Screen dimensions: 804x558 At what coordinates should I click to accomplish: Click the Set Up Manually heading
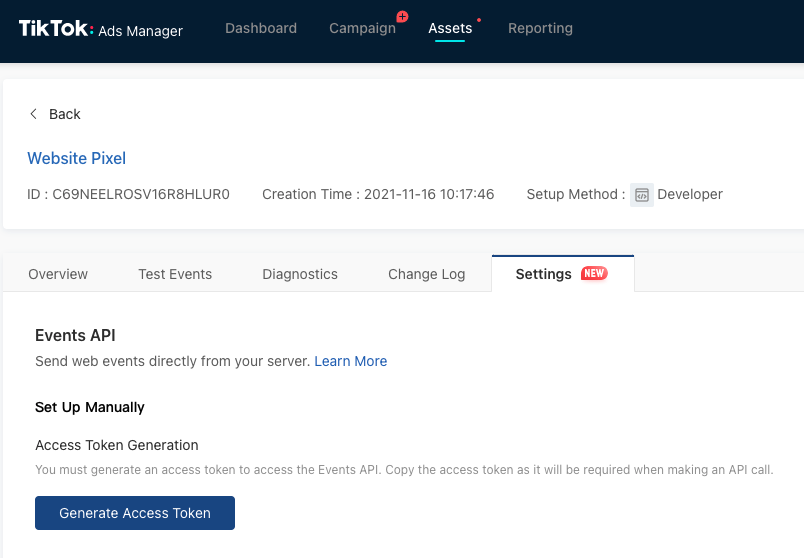[90, 407]
